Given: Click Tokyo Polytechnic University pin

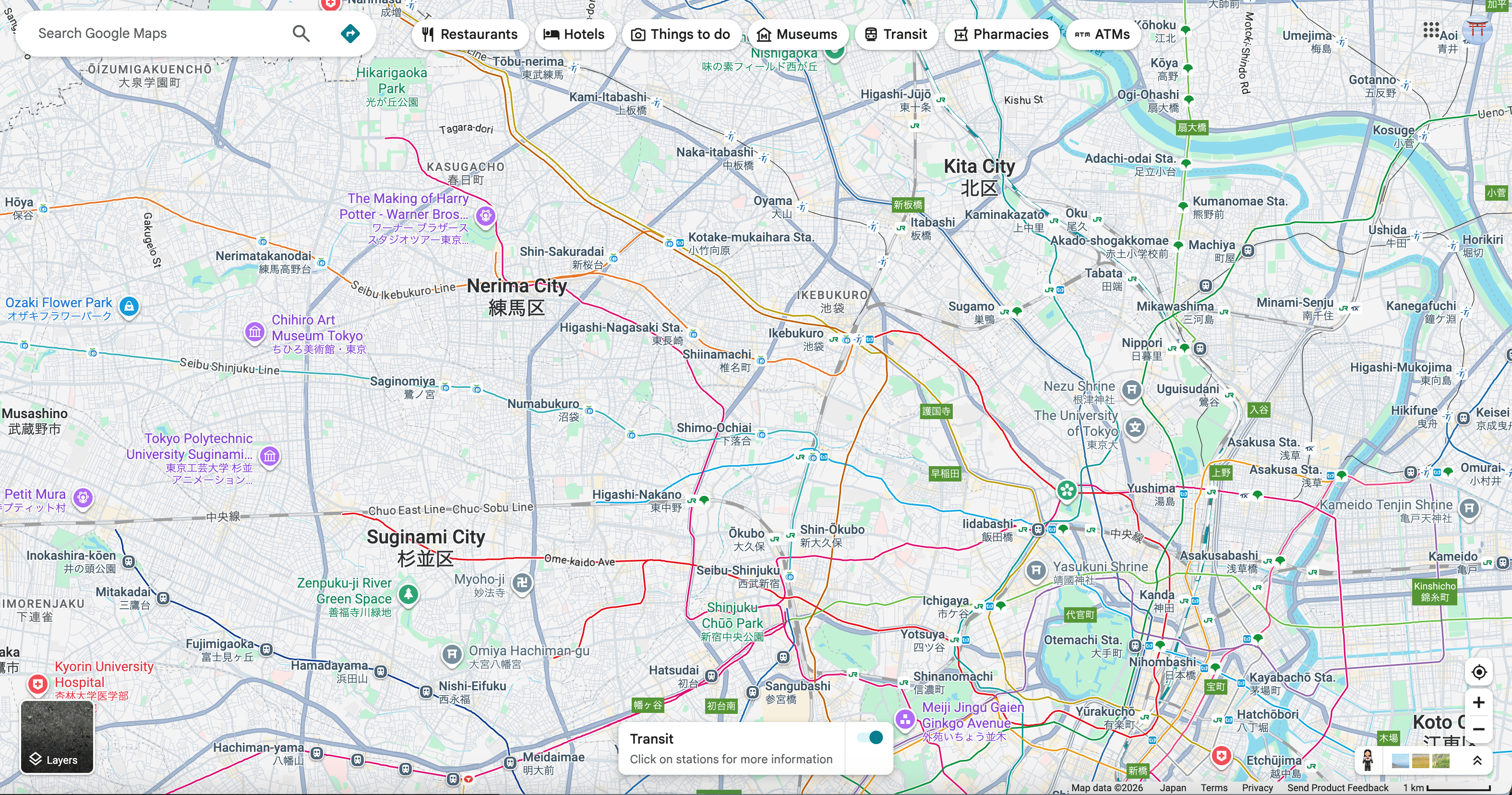Looking at the screenshot, I should 269,456.
